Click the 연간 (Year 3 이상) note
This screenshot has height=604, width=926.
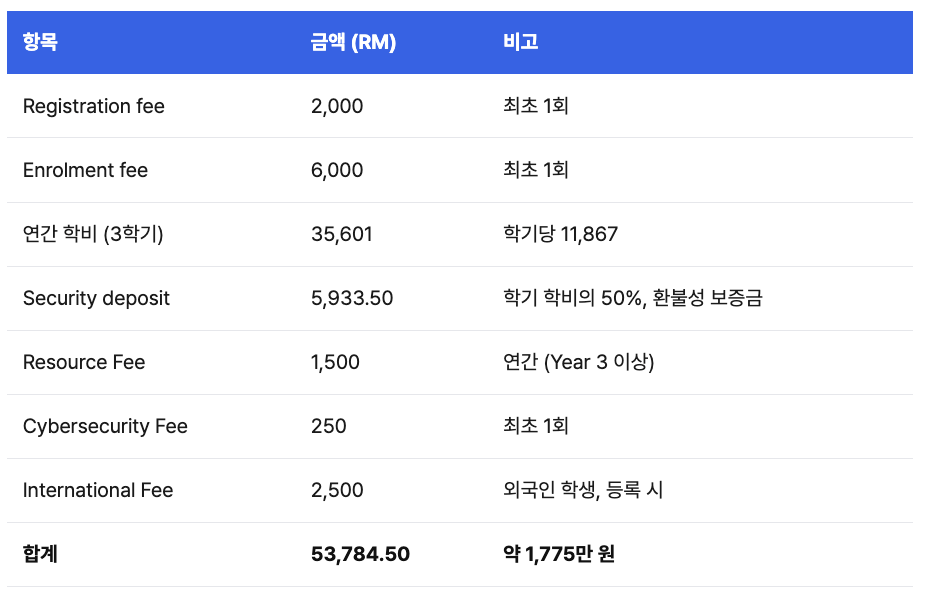579,362
